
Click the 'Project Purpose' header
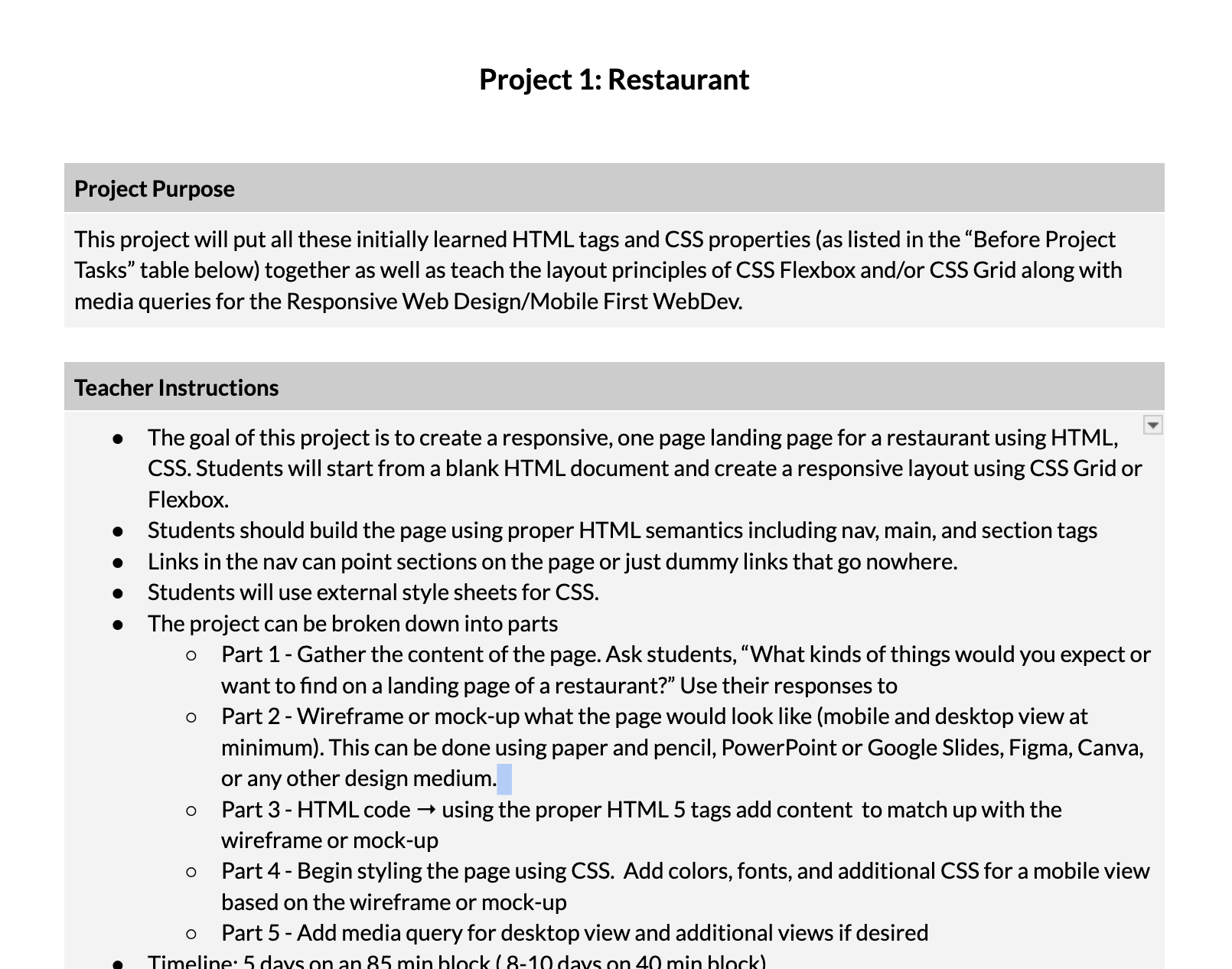coord(155,189)
